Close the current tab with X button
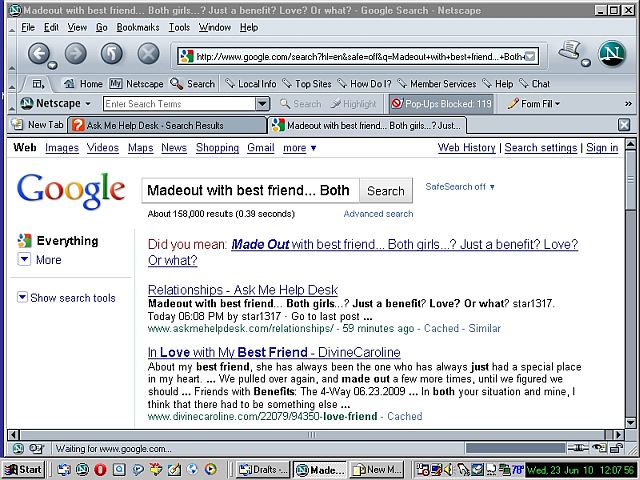 pyautogui.click(x=624, y=125)
